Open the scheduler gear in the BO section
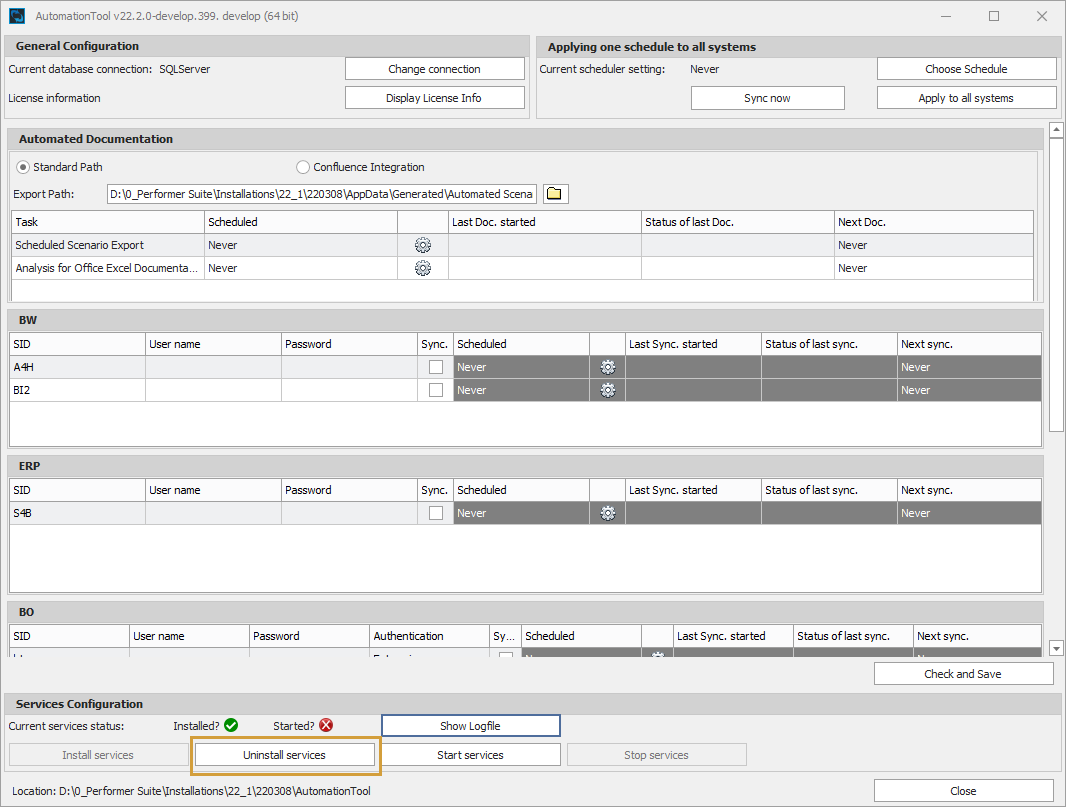Screen dimensions: 1066x807 click(658, 655)
